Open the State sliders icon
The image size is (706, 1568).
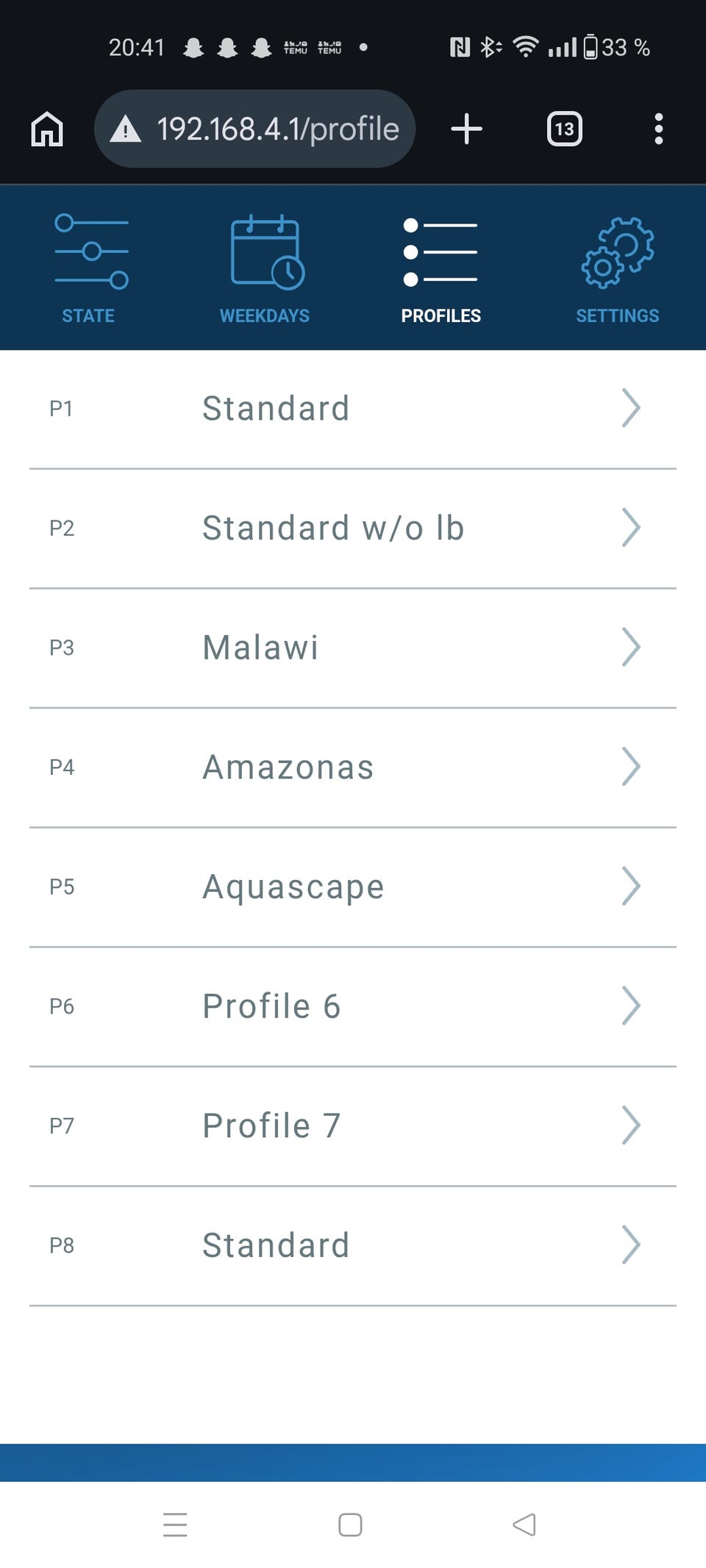click(x=91, y=251)
